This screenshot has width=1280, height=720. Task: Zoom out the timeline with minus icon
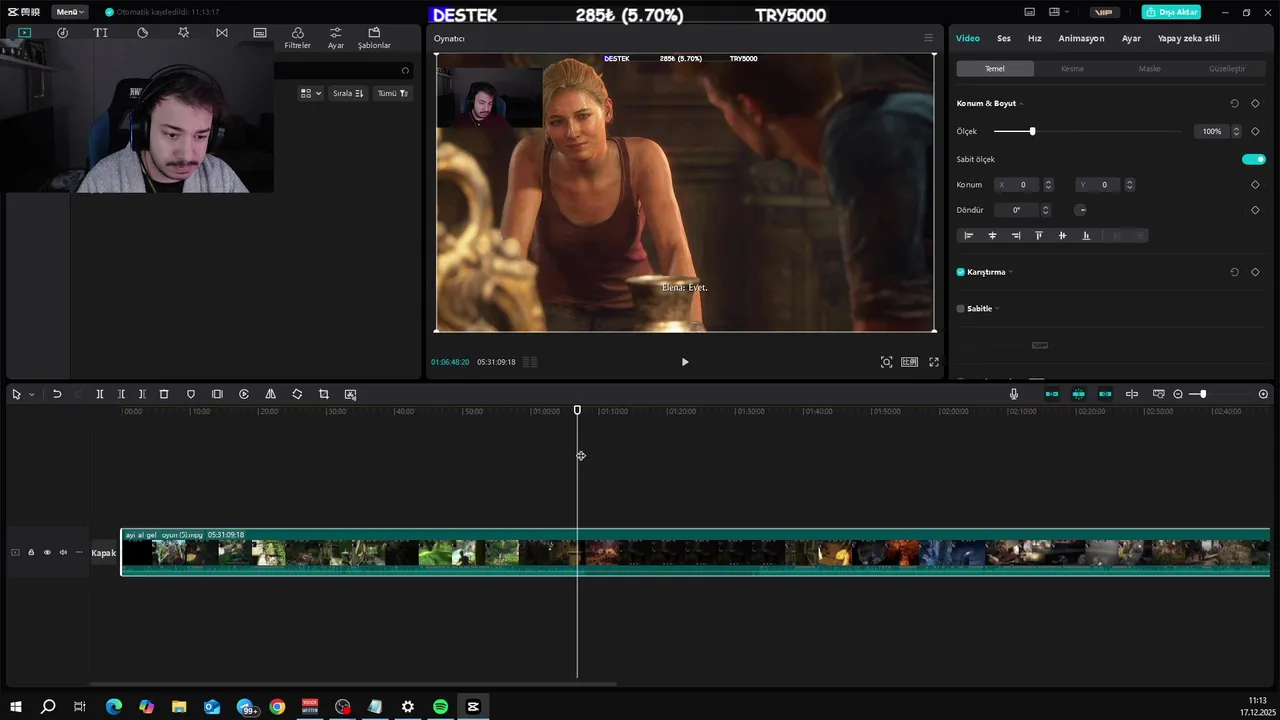pyautogui.click(x=1178, y=394)
